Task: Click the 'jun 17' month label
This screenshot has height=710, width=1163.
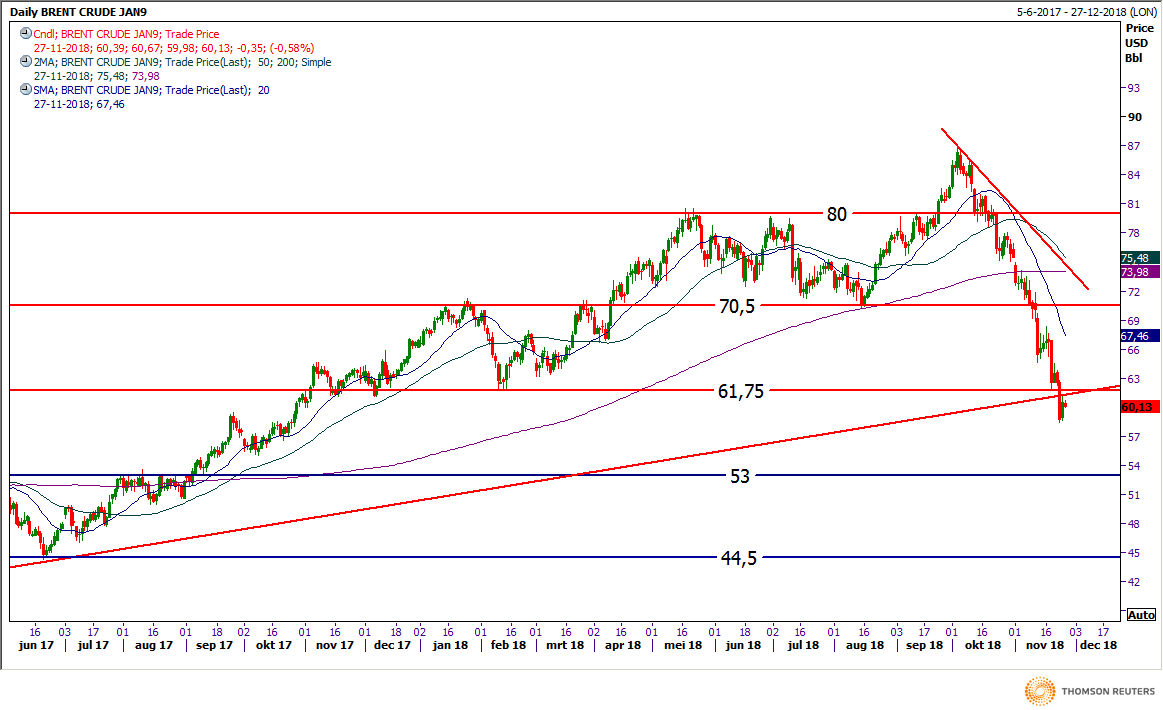Action: 36,645
